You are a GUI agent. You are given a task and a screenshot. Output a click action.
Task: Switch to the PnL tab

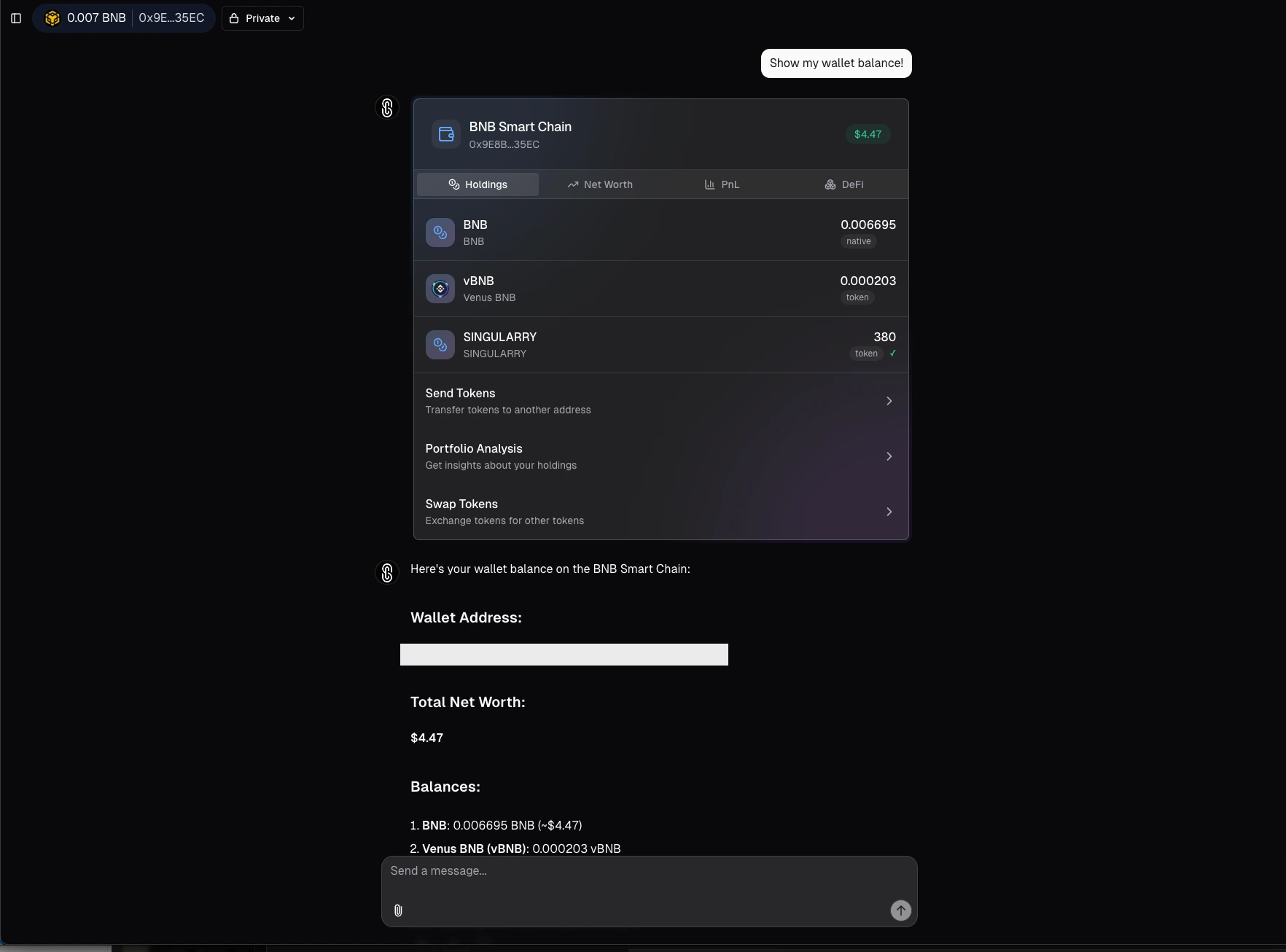pyautogui.click(x=722, y=184)
